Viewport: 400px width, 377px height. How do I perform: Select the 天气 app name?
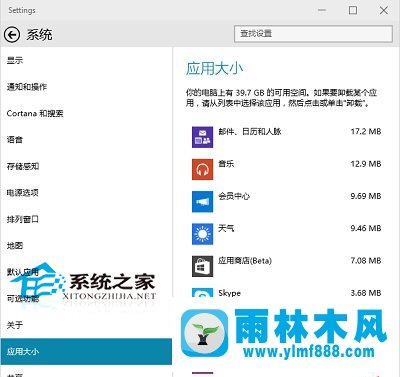coord(226,228)
